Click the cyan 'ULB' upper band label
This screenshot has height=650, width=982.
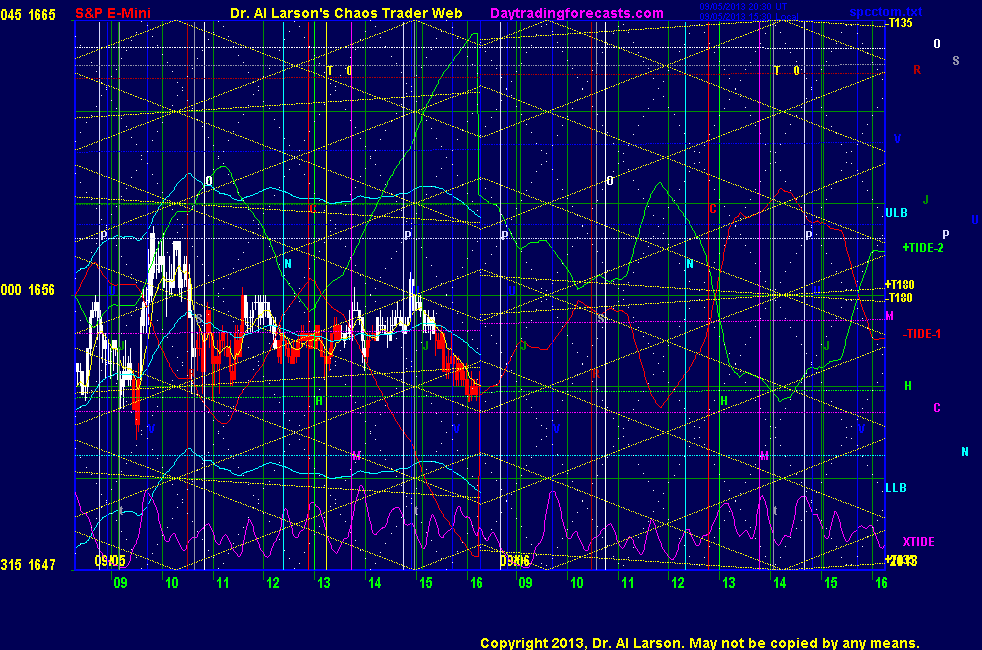pyautogui.click(x=896, y=213)
